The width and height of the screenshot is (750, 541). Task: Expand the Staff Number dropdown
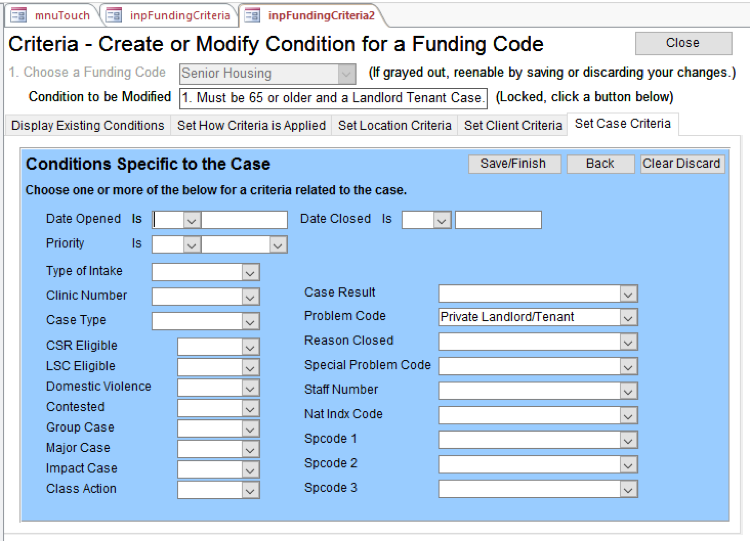tap(627, 391)
